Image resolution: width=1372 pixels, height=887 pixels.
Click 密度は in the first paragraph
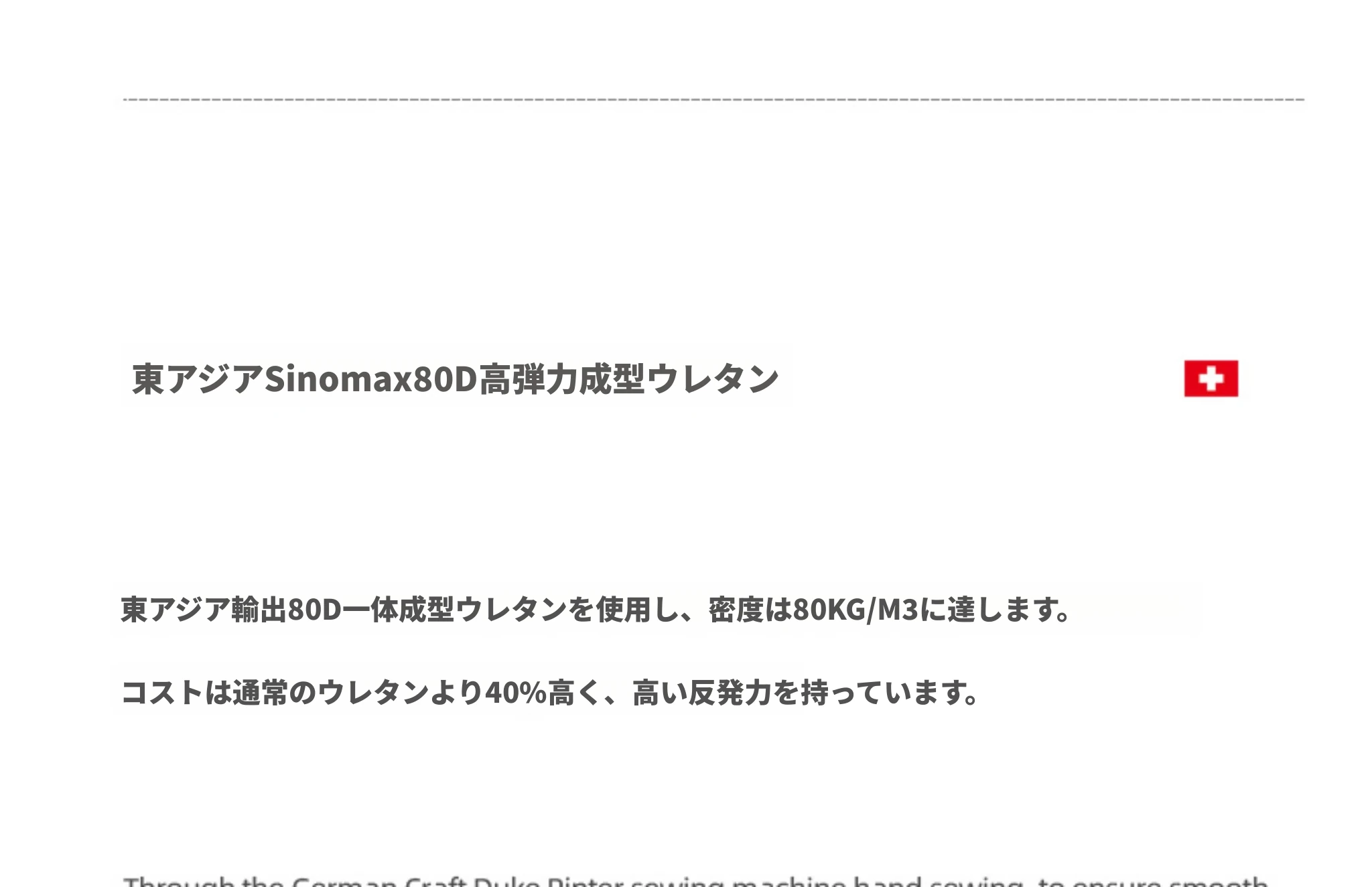tap(750, 610)
